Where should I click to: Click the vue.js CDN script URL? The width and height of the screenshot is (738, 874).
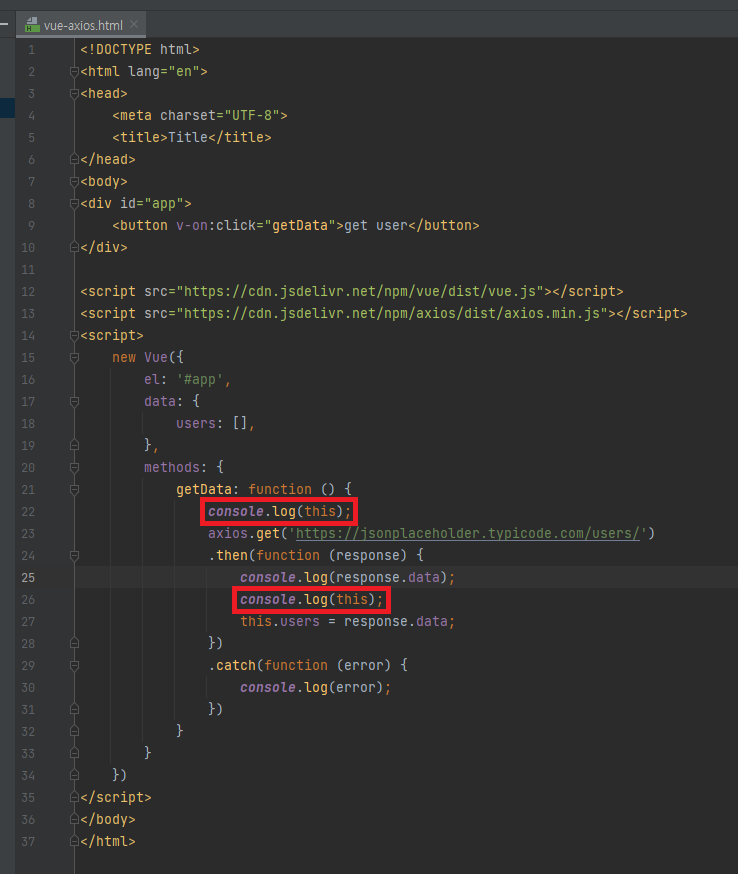point(360,292)
